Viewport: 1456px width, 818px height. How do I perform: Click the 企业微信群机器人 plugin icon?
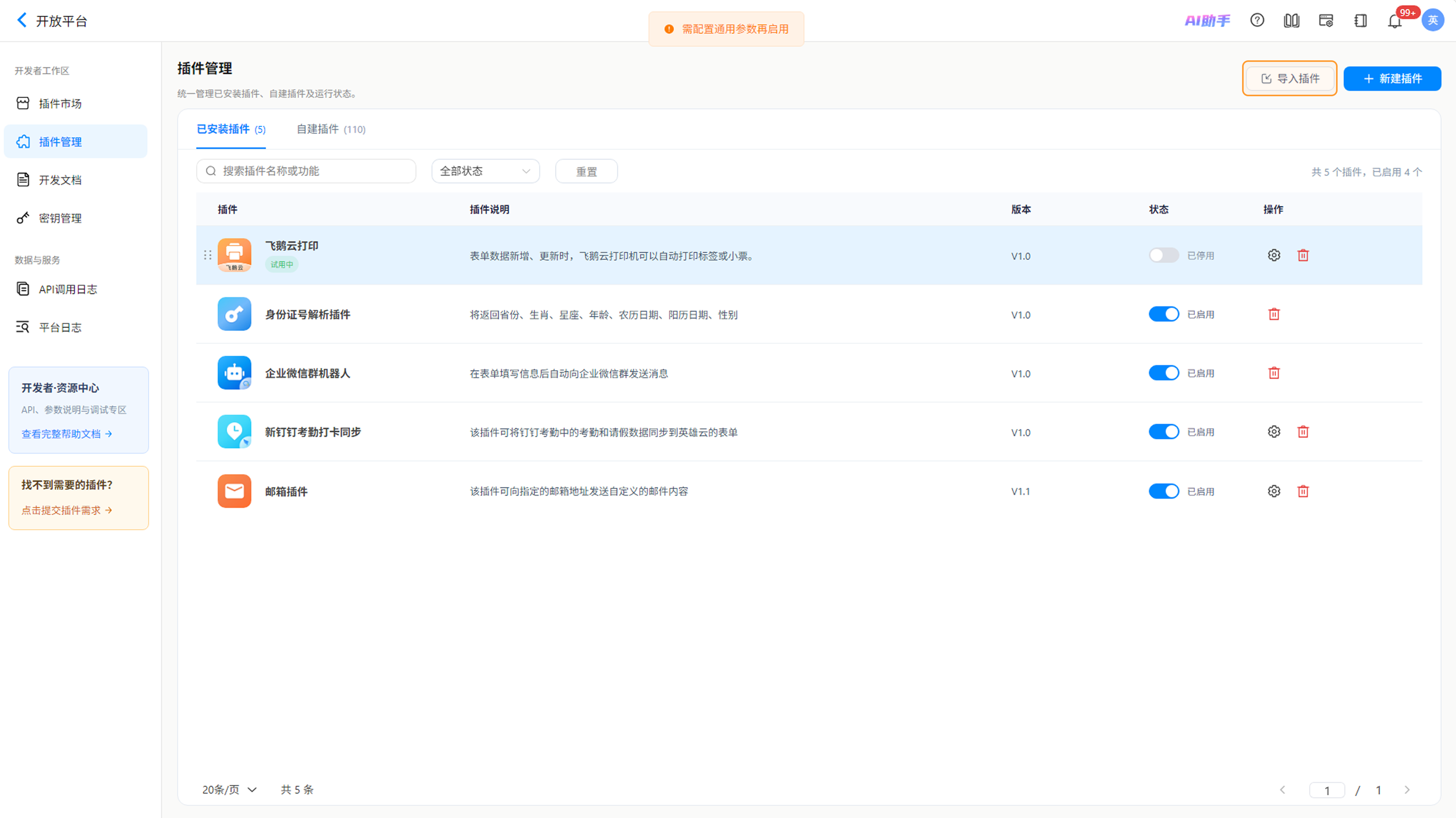click(x=234, y=373)
